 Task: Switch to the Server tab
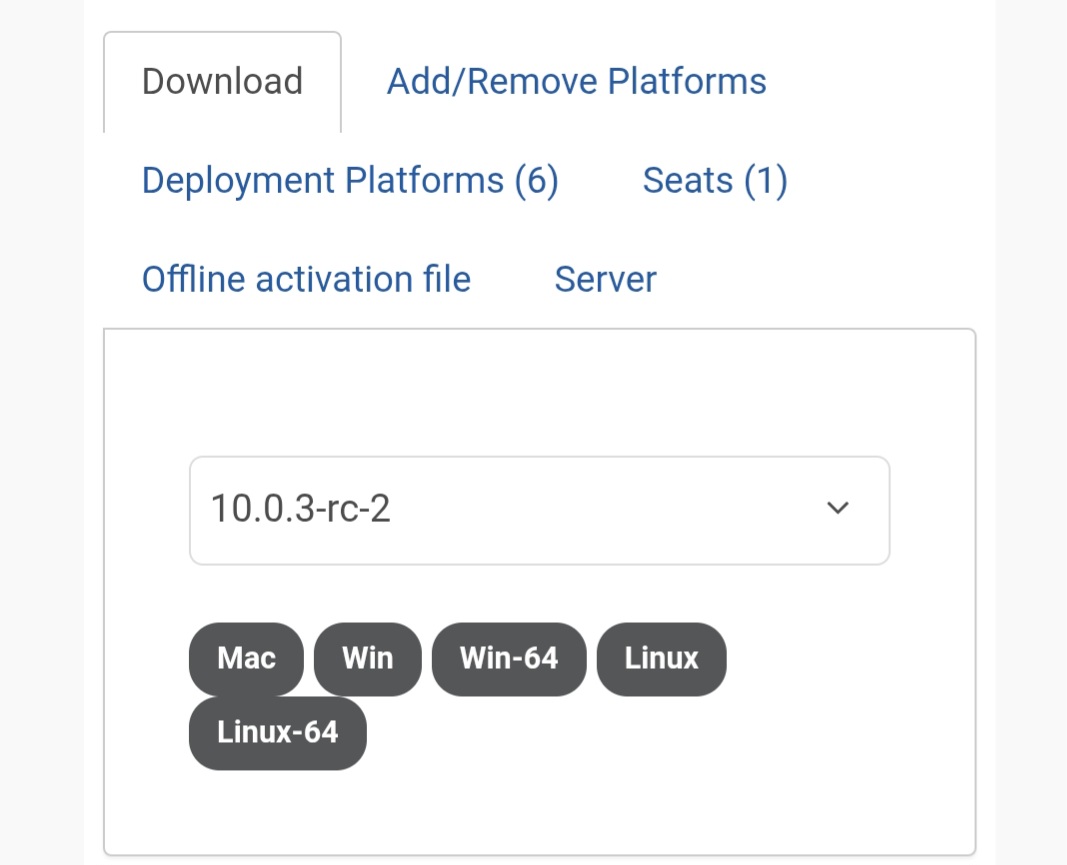pyautogui.click(x=605, y=279)
